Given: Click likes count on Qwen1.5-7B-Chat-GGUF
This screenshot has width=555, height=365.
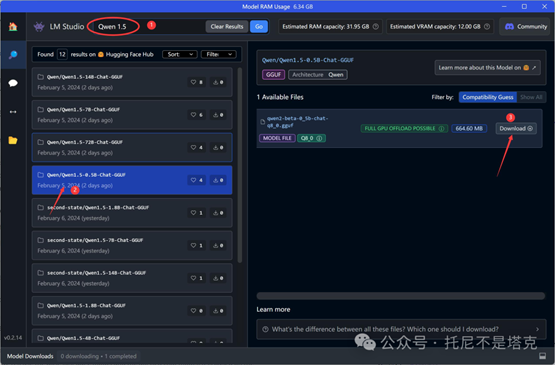Looking at the screenshot, I should [197, 115].
